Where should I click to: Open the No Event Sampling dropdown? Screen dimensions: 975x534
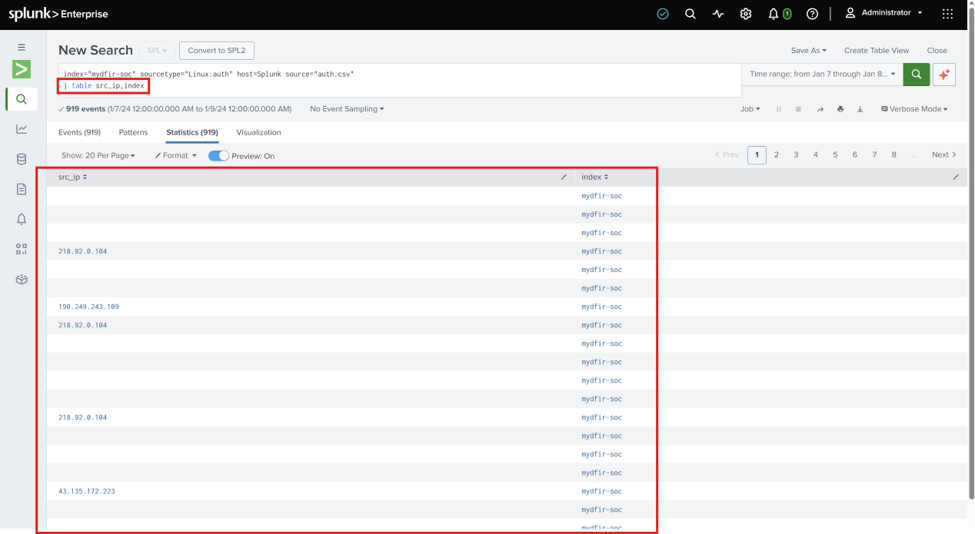coord(346,109)
